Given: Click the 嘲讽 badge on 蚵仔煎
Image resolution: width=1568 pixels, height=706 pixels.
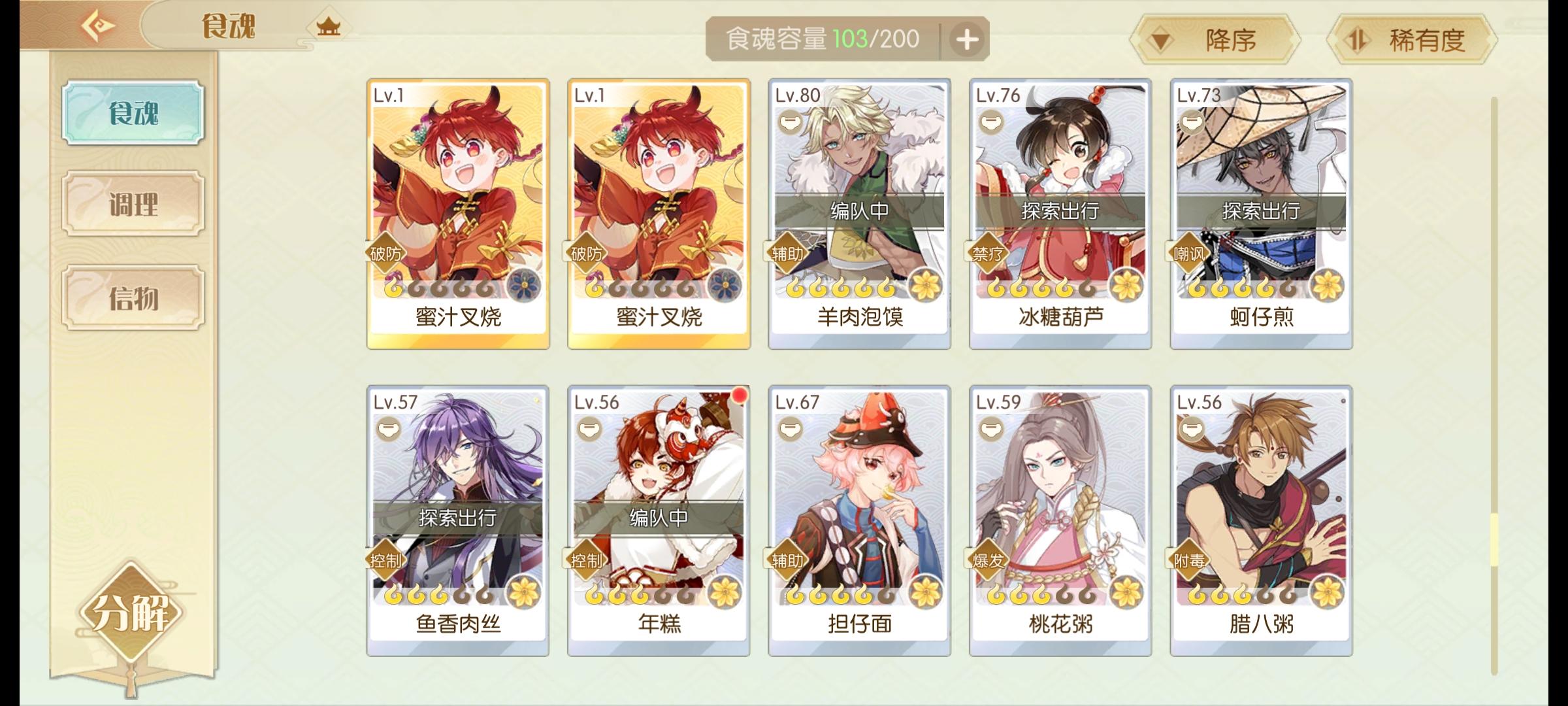Looking at the screenshot, I should pos(1188,254).
